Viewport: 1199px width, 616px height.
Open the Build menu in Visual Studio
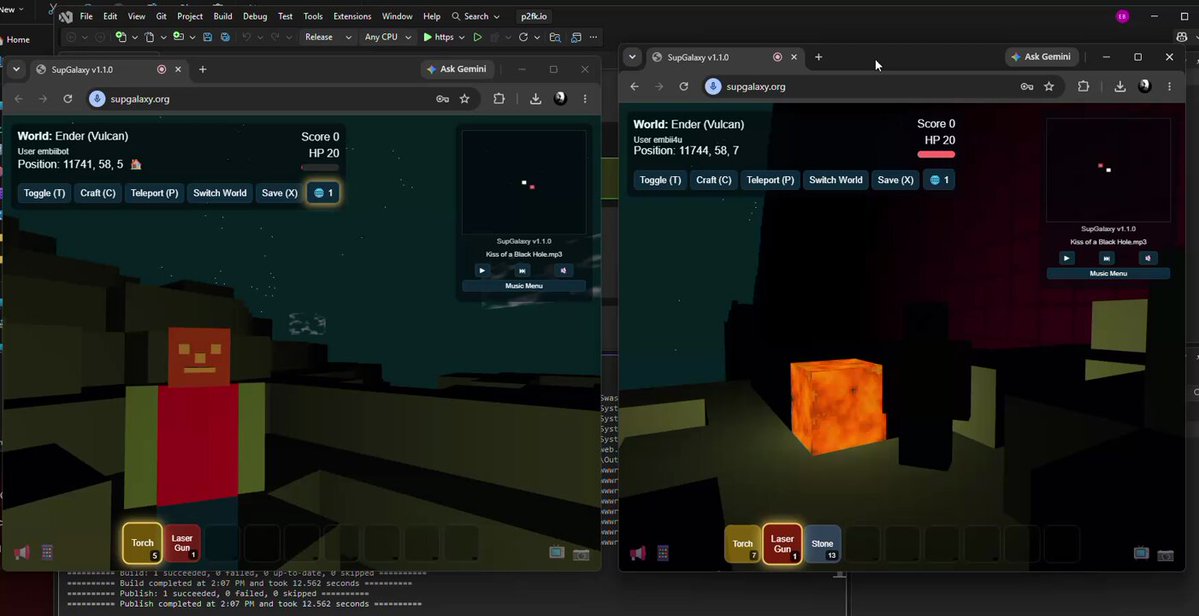click(x=223, y=16)
